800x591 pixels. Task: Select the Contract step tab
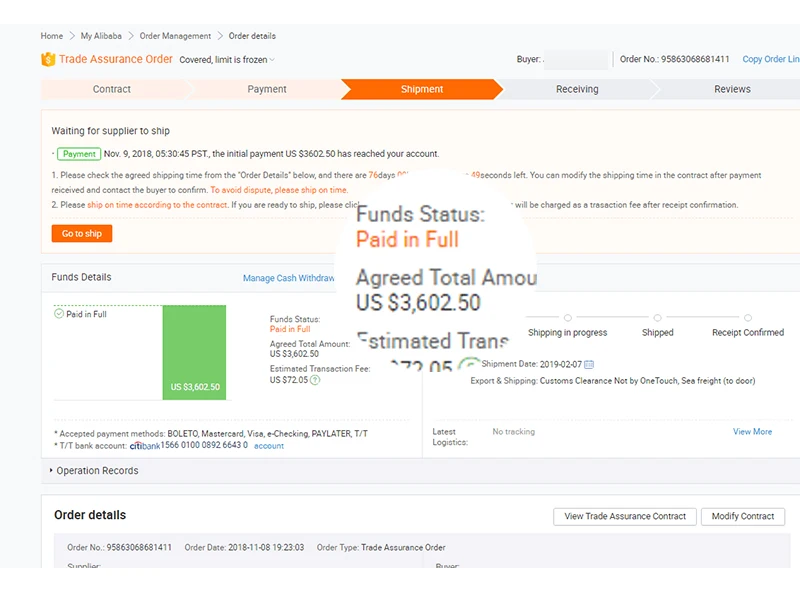coord(112,89)
